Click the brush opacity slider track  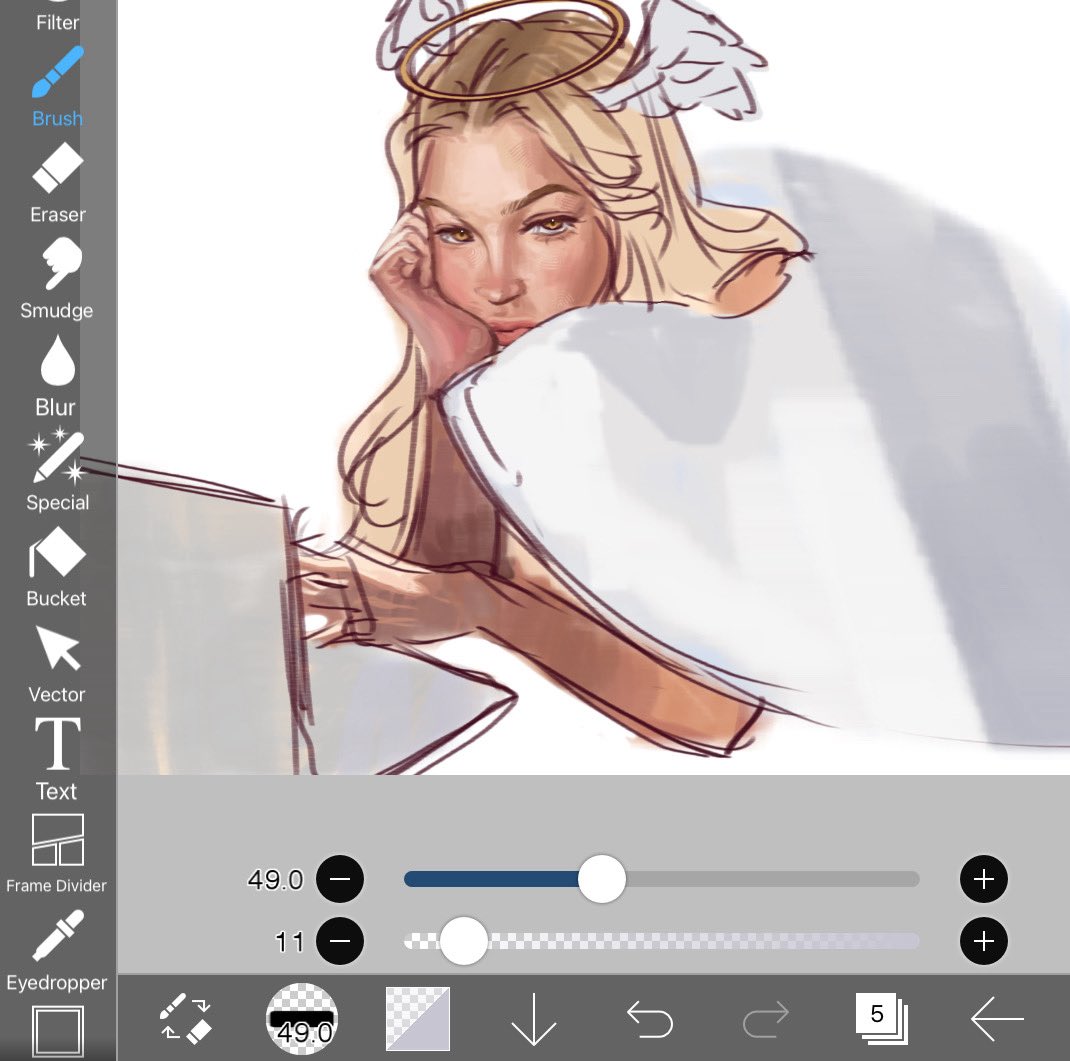[x=662, y=941]
